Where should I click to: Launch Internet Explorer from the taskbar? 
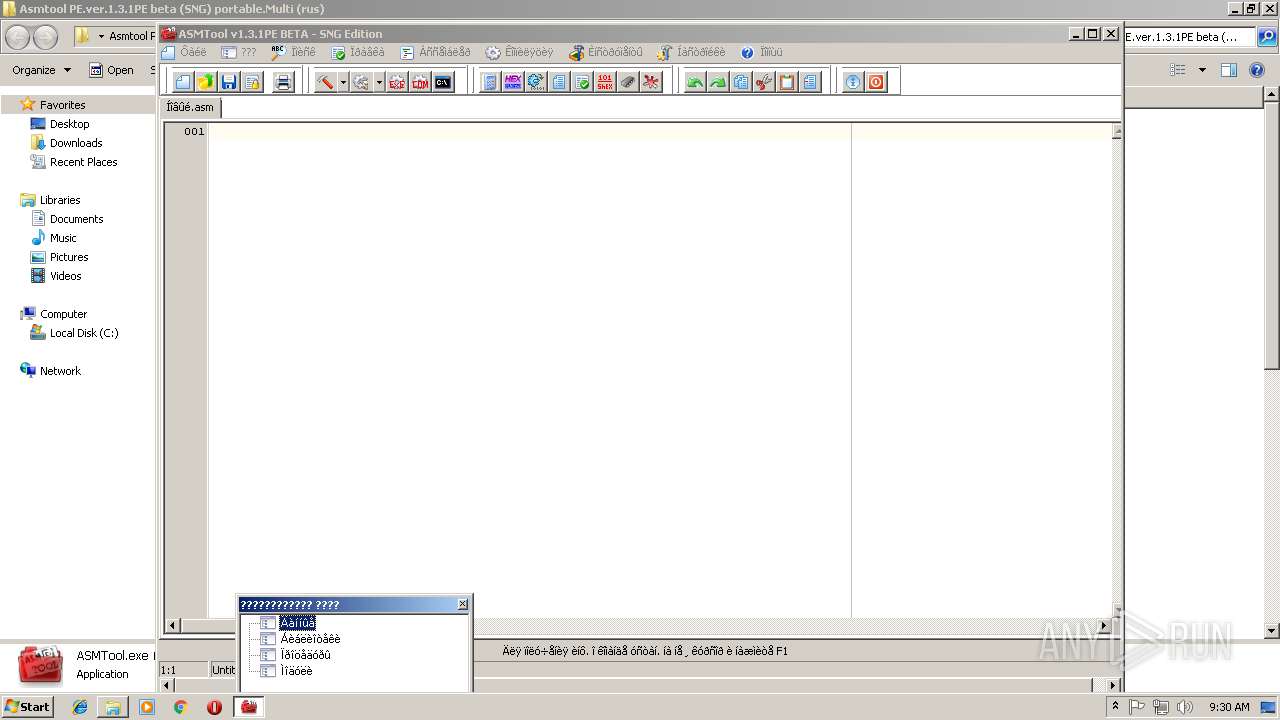click(x=80, y=707)
